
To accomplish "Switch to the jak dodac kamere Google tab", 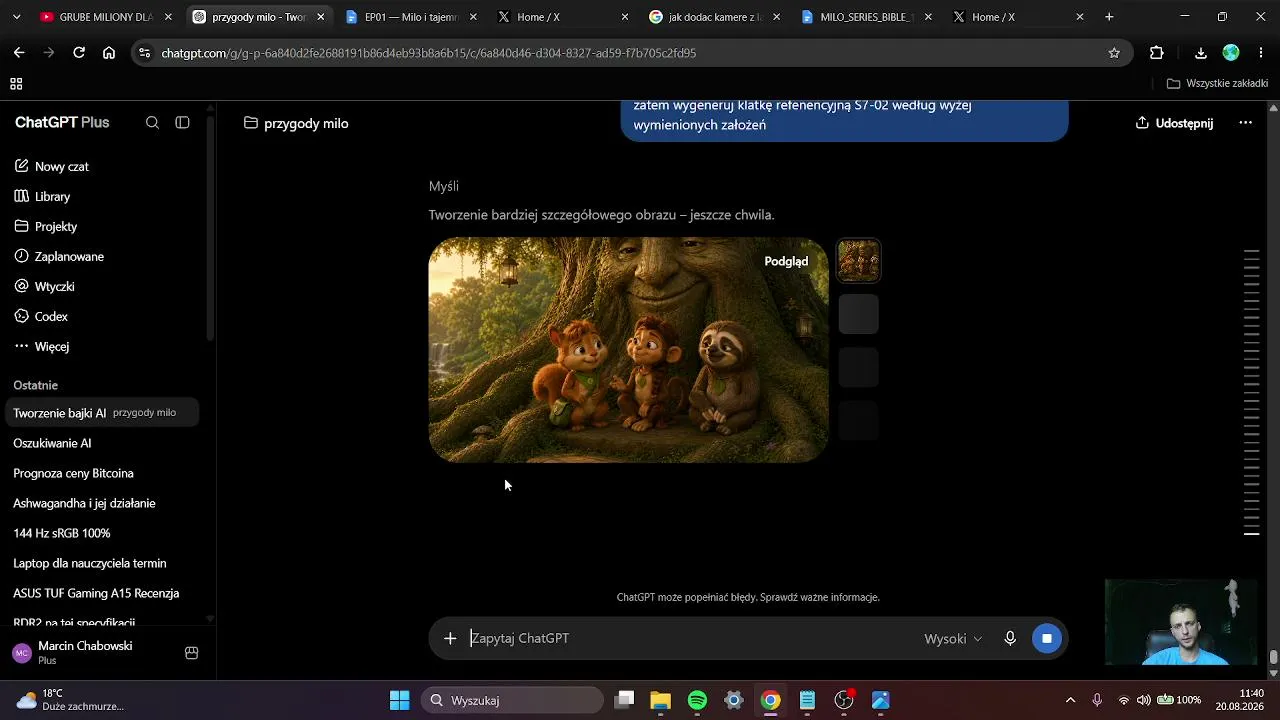I will coord(716,17).
